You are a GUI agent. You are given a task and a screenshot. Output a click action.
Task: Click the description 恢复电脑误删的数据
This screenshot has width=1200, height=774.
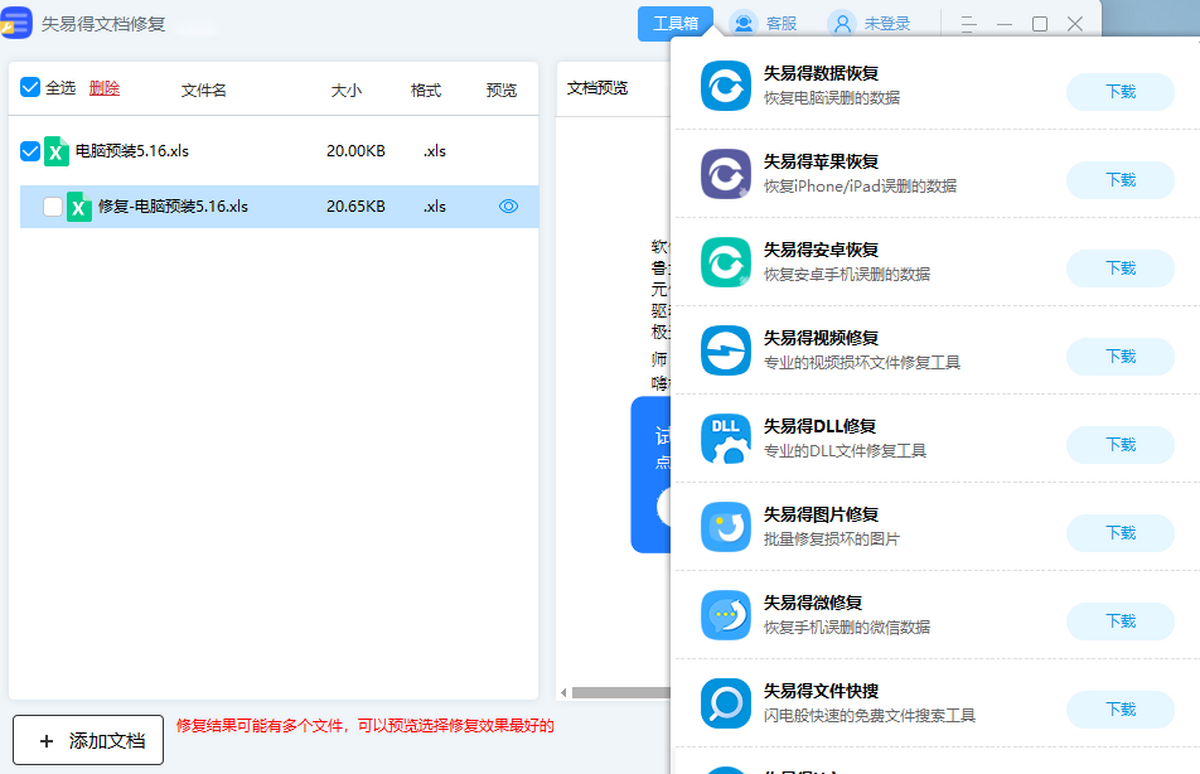tap(832, 98)
